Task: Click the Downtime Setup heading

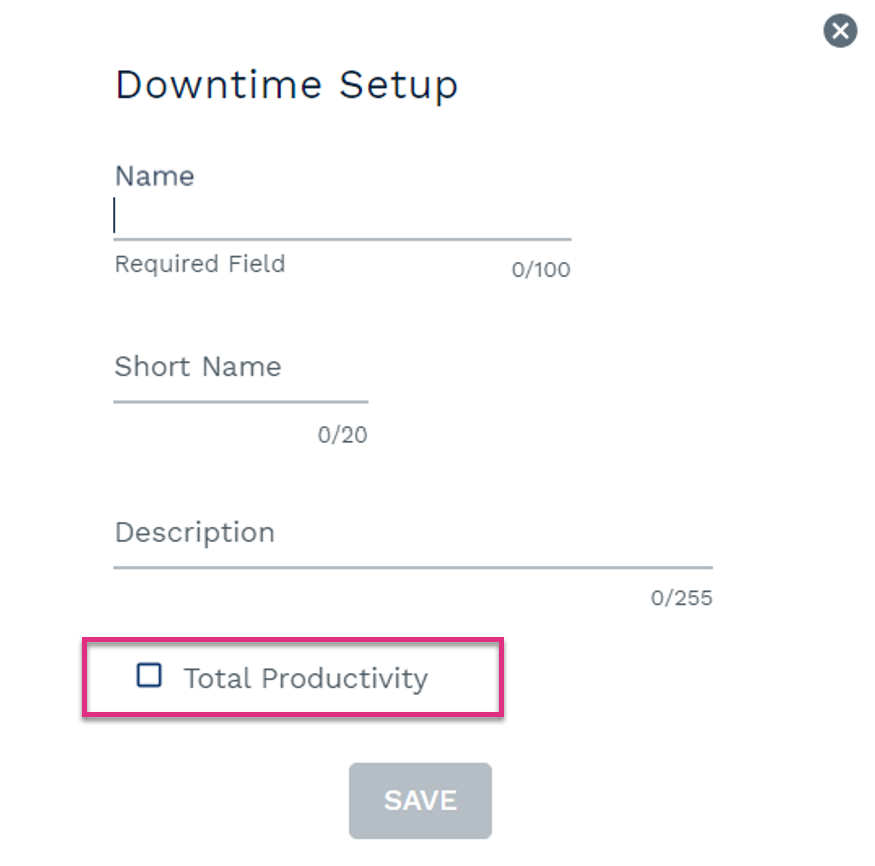Action: pyautogui.click(x=286, y=85)
